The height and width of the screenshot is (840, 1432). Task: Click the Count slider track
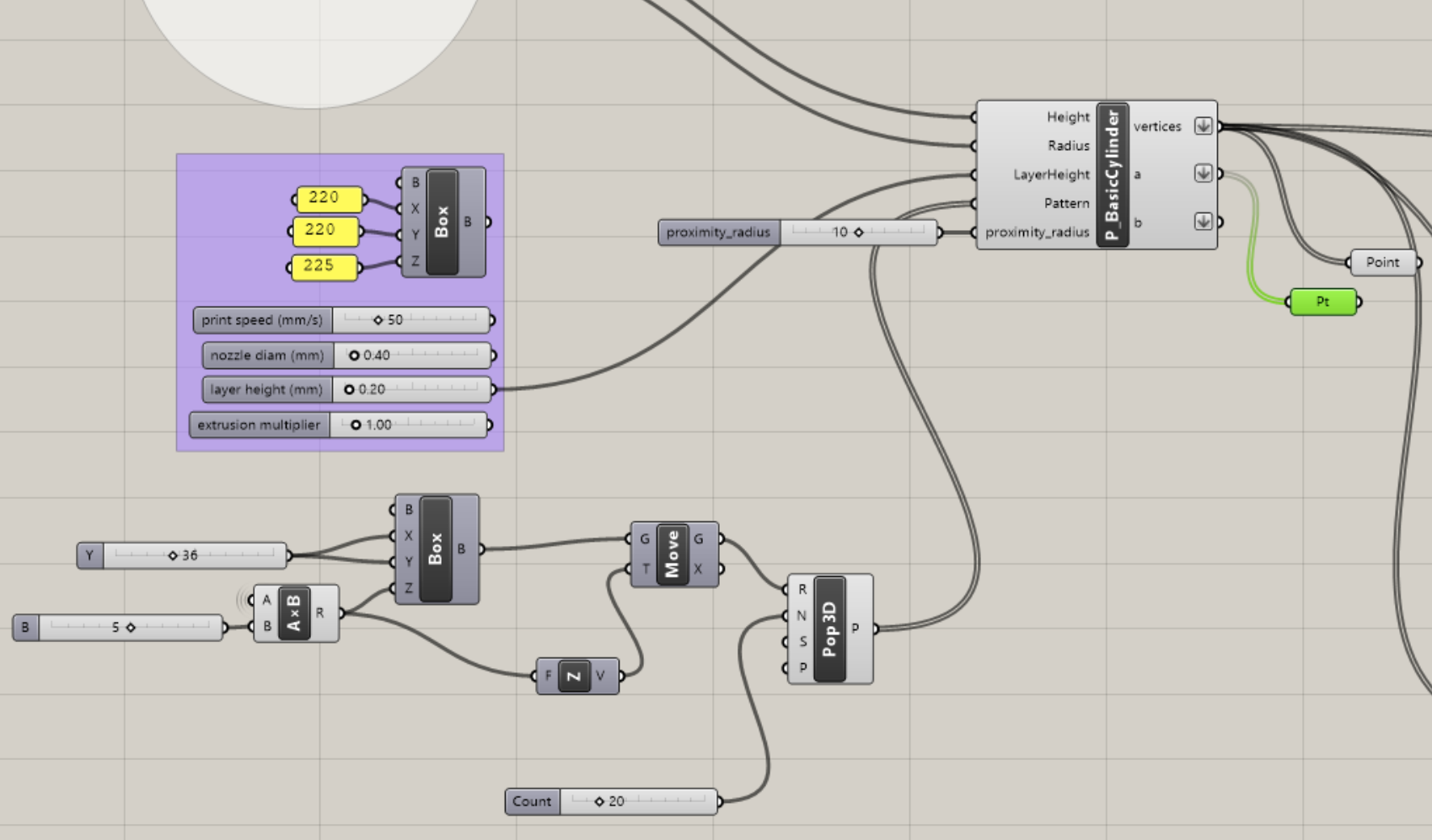coord(638,801)
